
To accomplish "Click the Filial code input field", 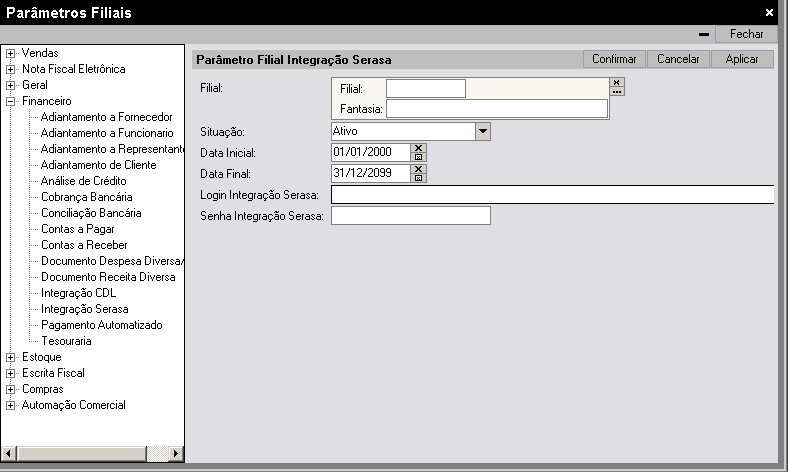I will 426,88.
